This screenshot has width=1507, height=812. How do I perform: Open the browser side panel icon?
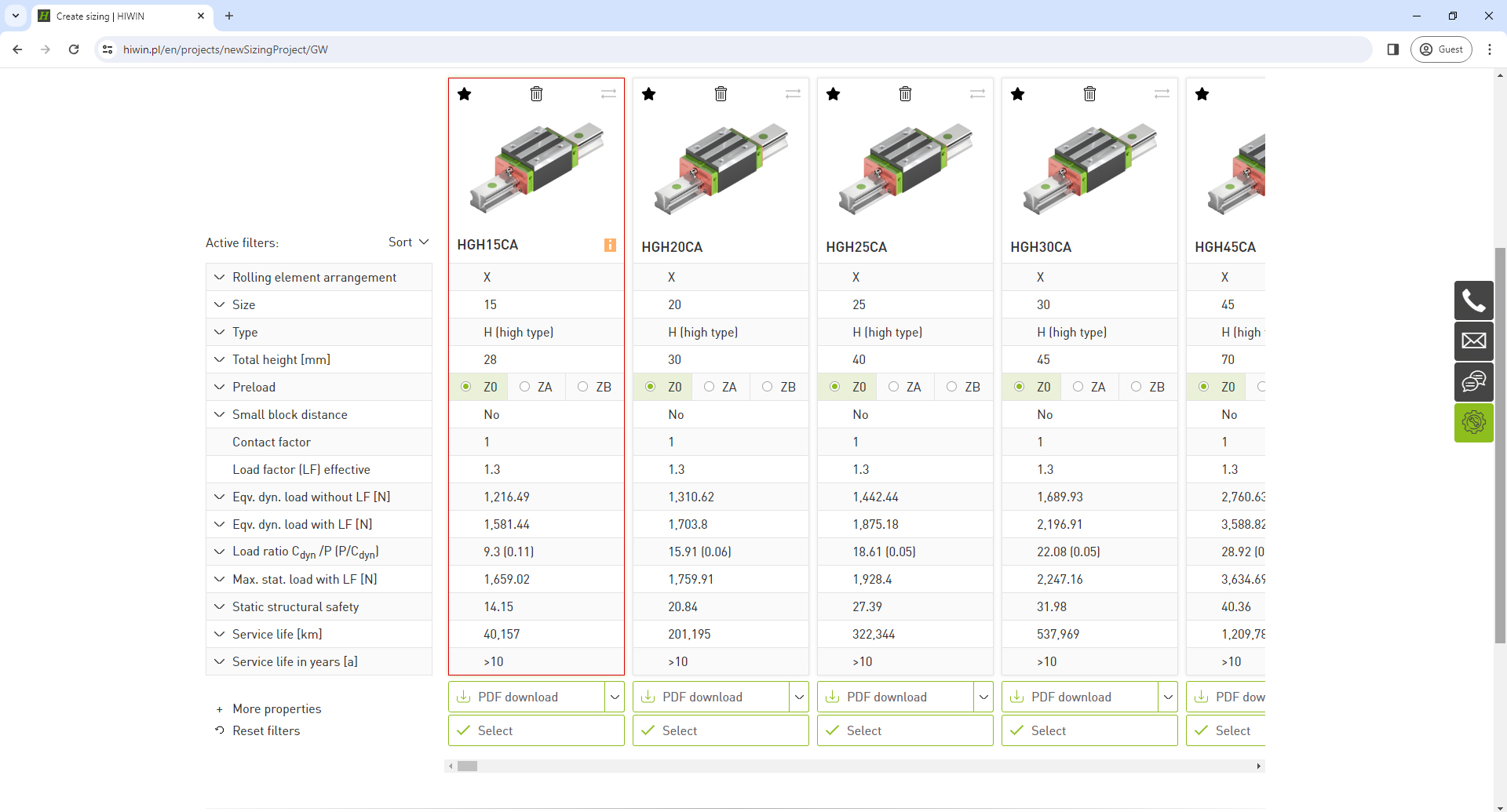point(1393,49)
